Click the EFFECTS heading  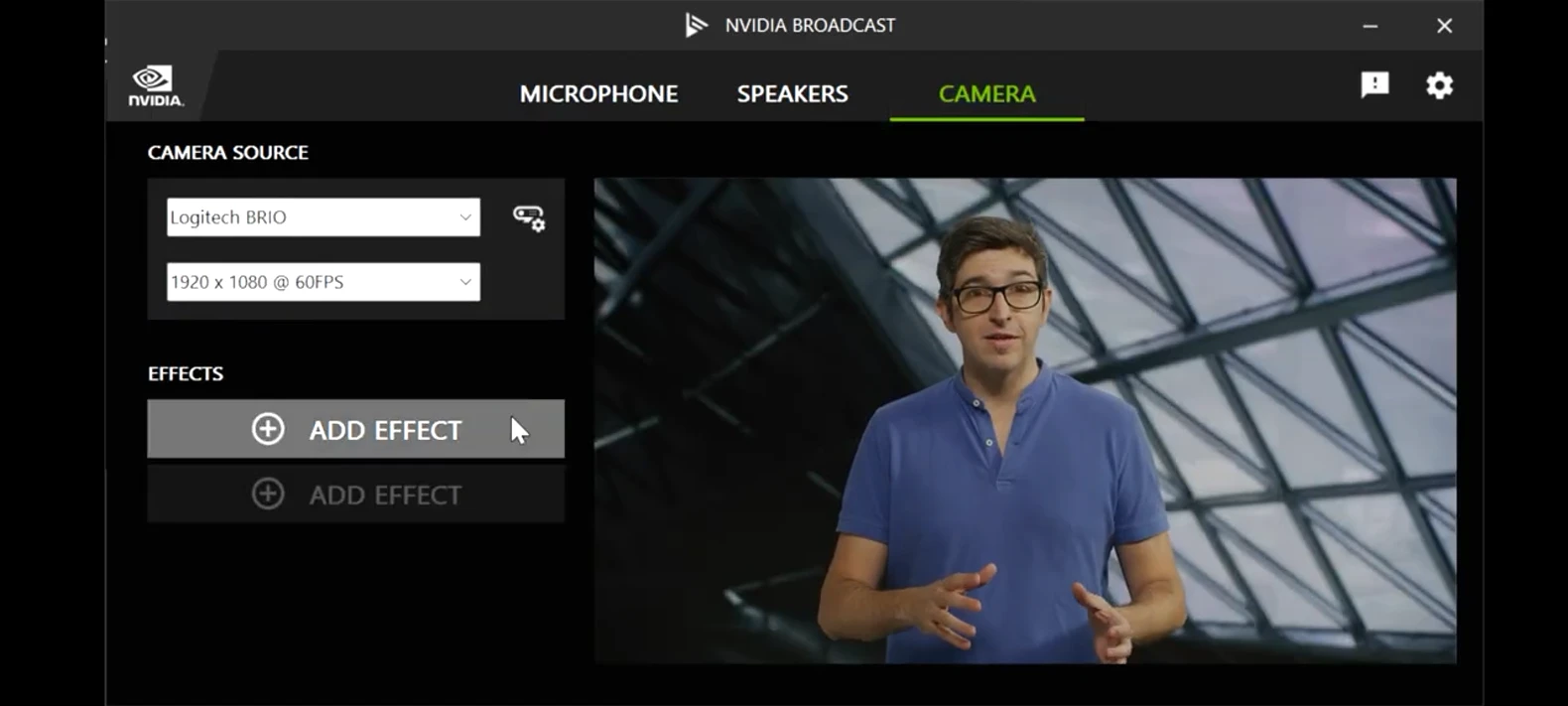coord(186,374)
